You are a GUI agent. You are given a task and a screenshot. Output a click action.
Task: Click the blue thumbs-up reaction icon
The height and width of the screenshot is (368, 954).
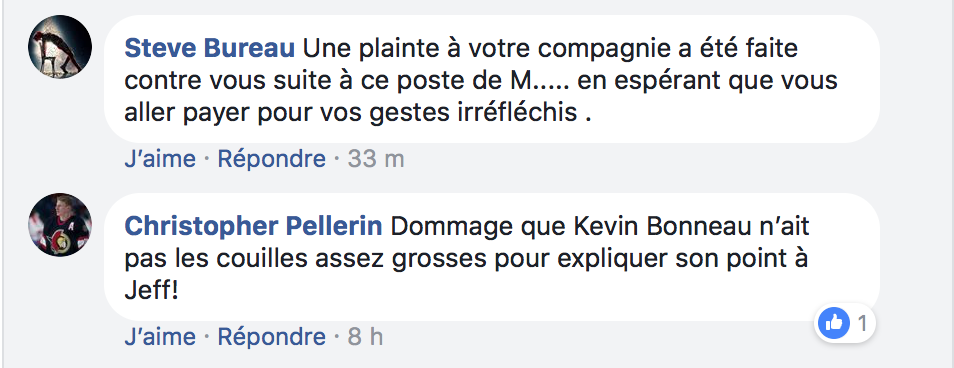[834, 323]
